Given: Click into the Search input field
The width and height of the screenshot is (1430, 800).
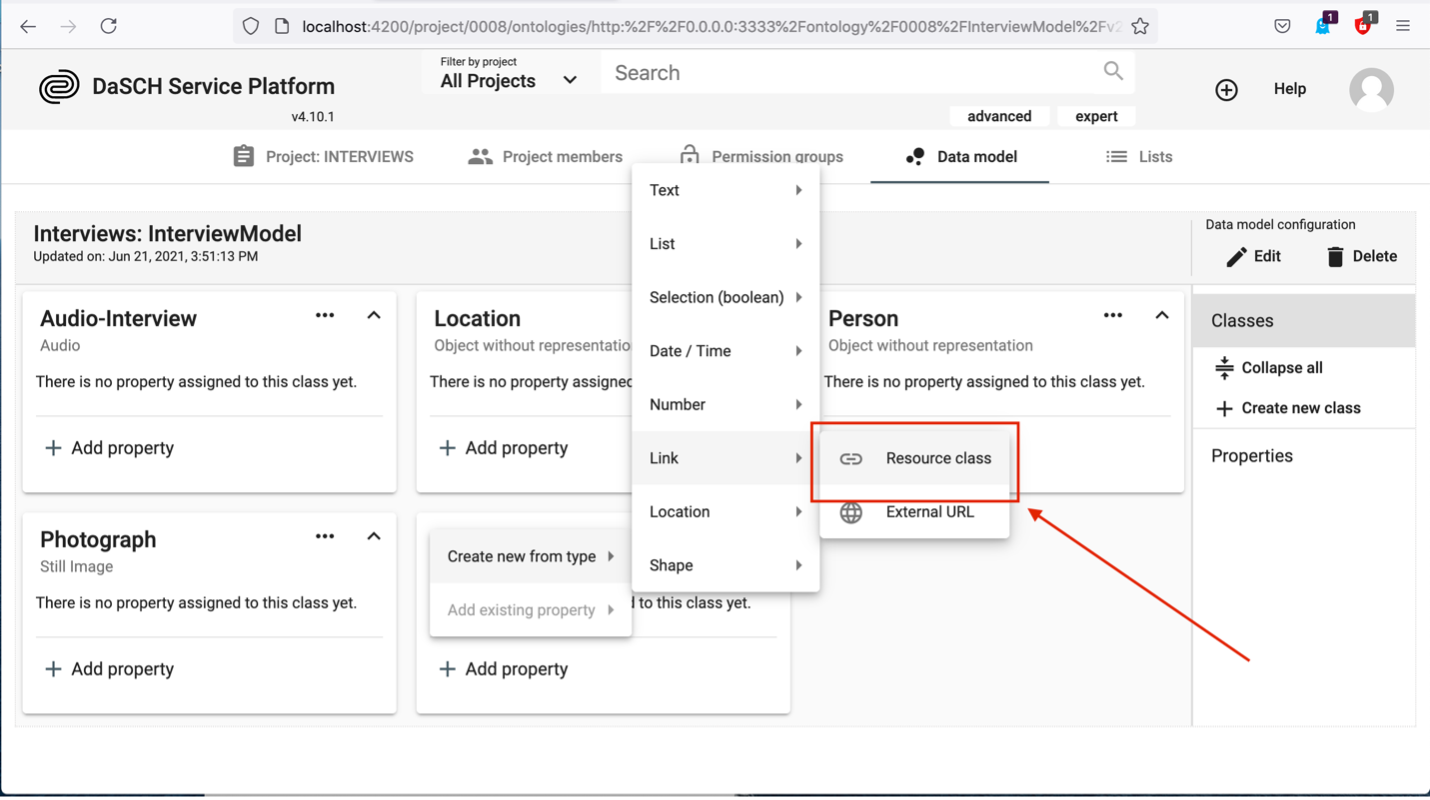Looking at the screenshot, I should pos(850,73).
